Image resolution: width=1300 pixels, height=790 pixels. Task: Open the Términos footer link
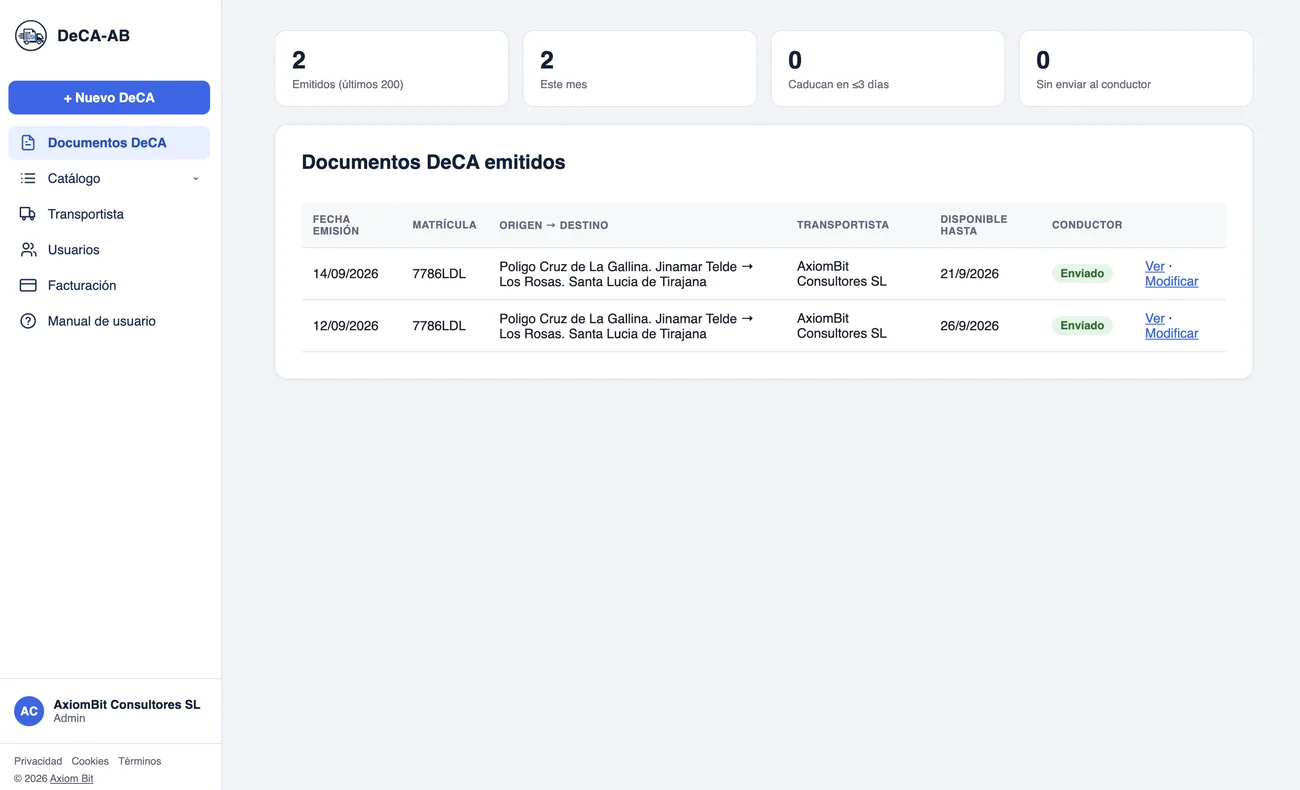click(139, 761)
